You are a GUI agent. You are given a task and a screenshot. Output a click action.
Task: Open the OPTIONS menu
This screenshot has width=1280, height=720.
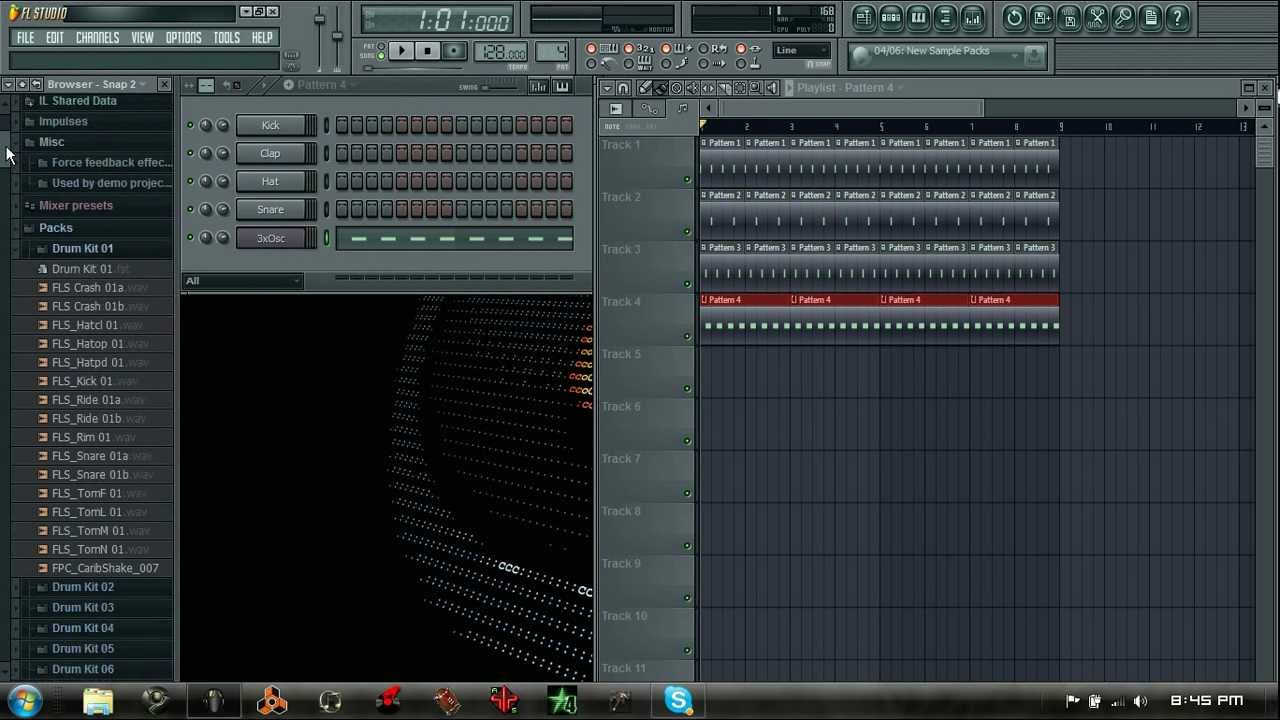183,38
